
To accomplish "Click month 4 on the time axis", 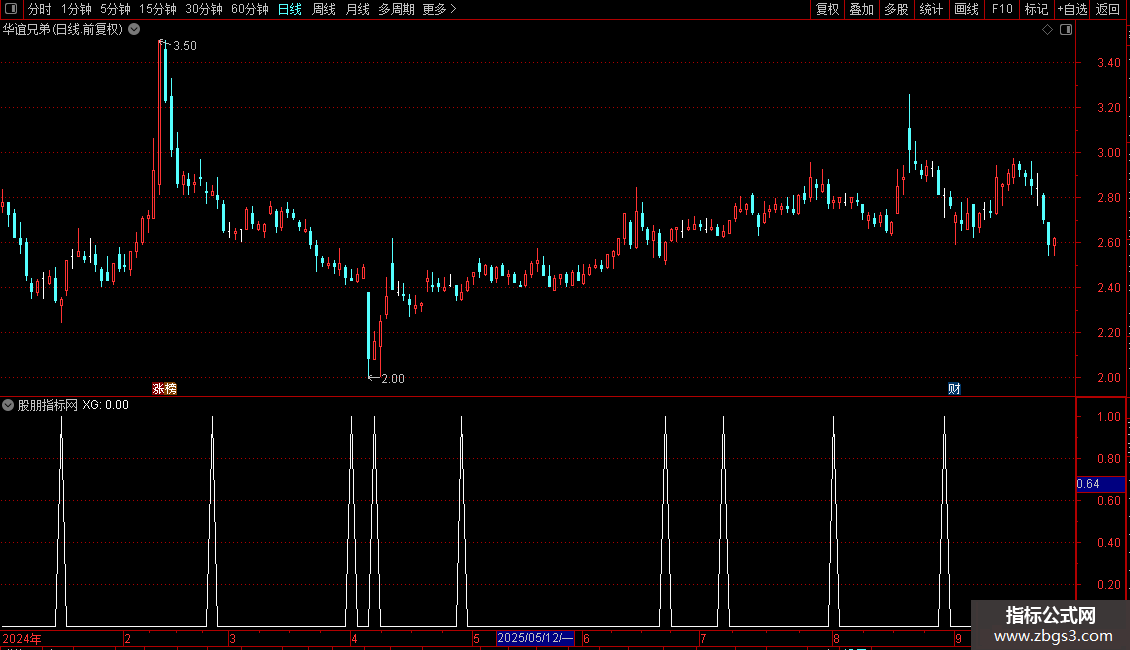I will [354, 638].
